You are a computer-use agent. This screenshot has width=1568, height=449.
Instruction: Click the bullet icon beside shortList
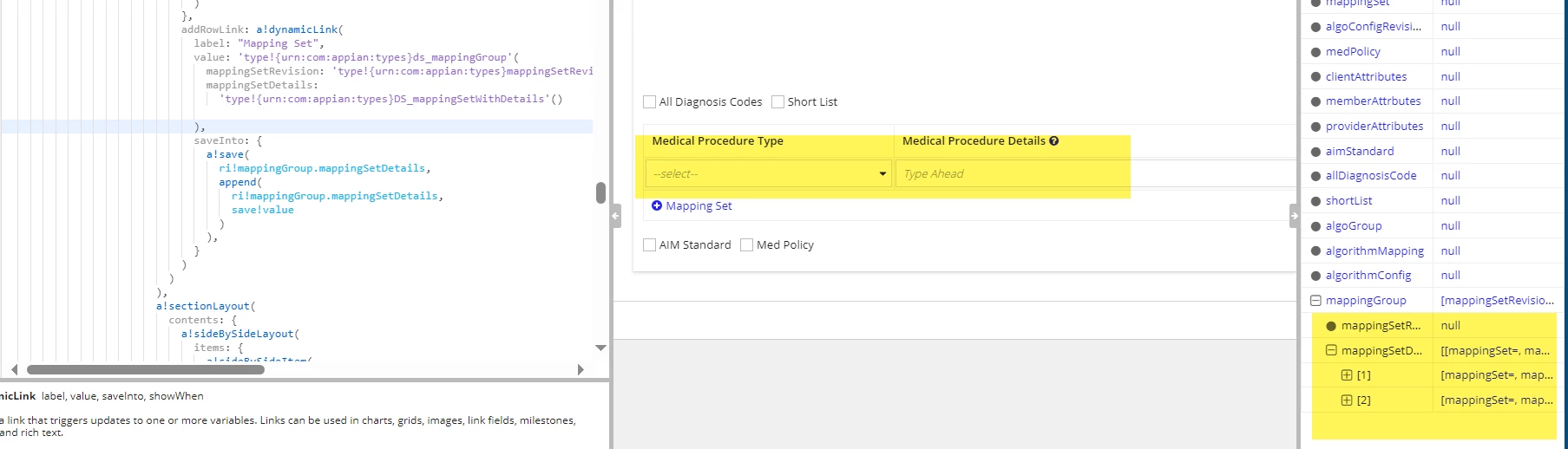1315,201
